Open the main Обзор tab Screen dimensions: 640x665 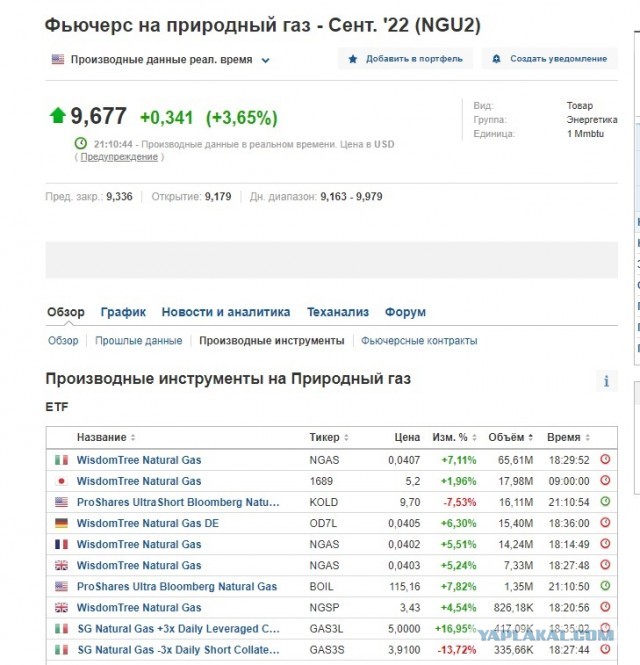(66, 312)
